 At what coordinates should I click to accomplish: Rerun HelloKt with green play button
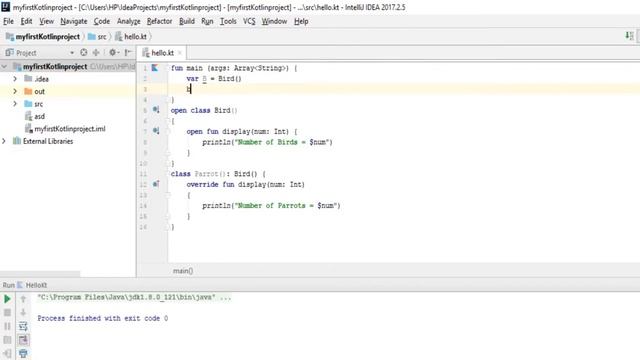[7, 299]
